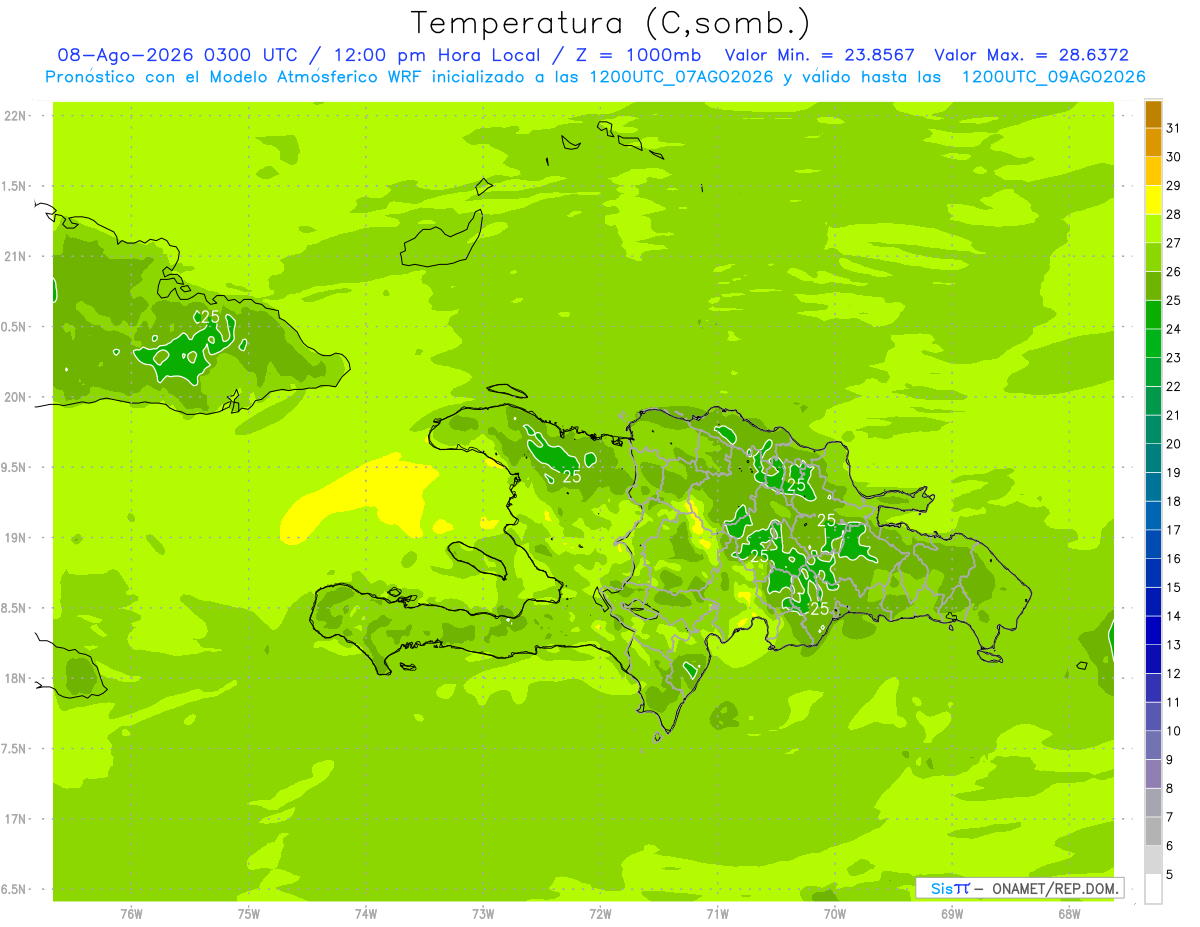
Task: Click the latitude axis label '9.5N'
Action: coord(15,467)
